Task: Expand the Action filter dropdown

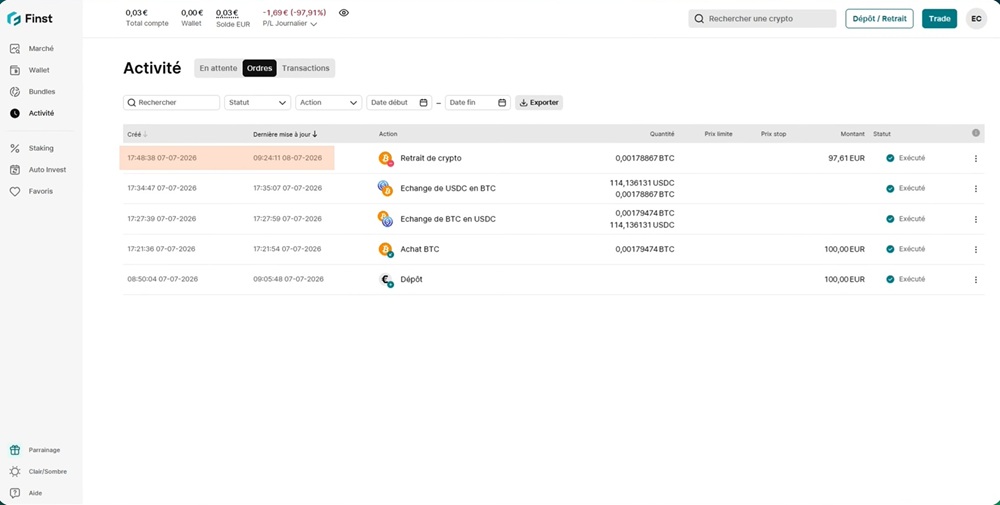Action: point(328,103)
